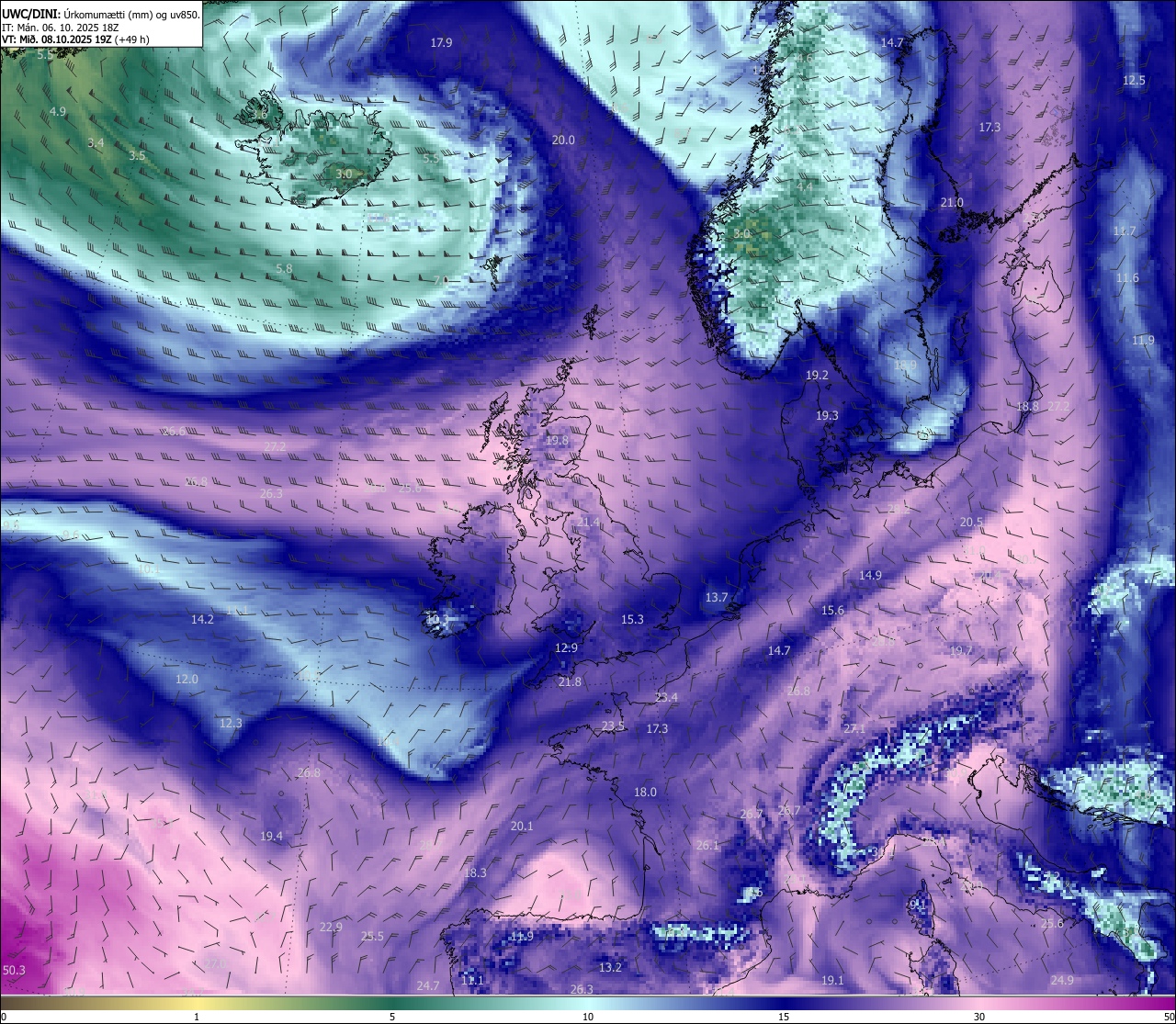Click the 15.3 value over England

632,619
